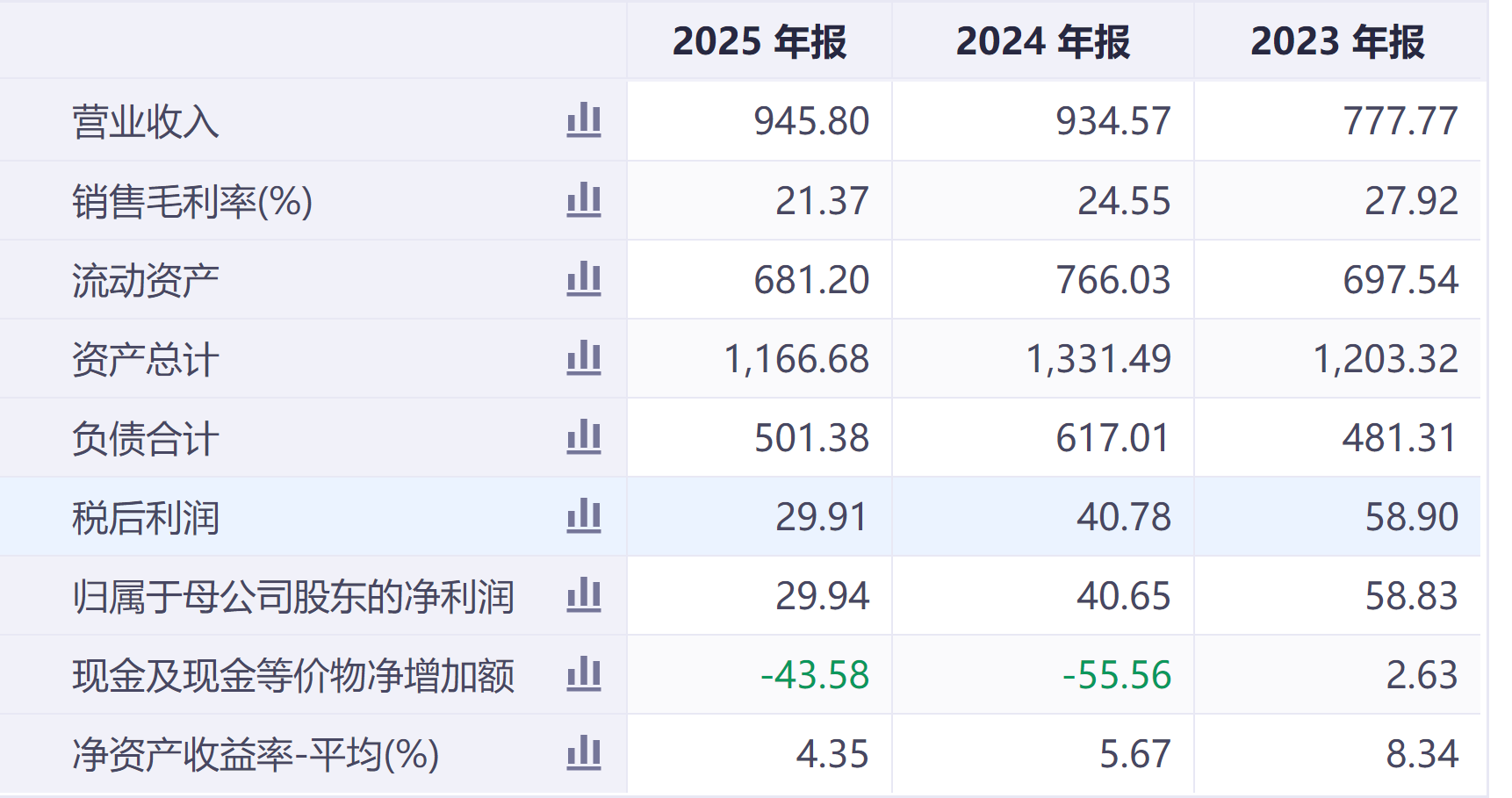Select the 1,331.49 total assets value for 2024
This screenshot has width=1512, height=798.
point(1099,358)
